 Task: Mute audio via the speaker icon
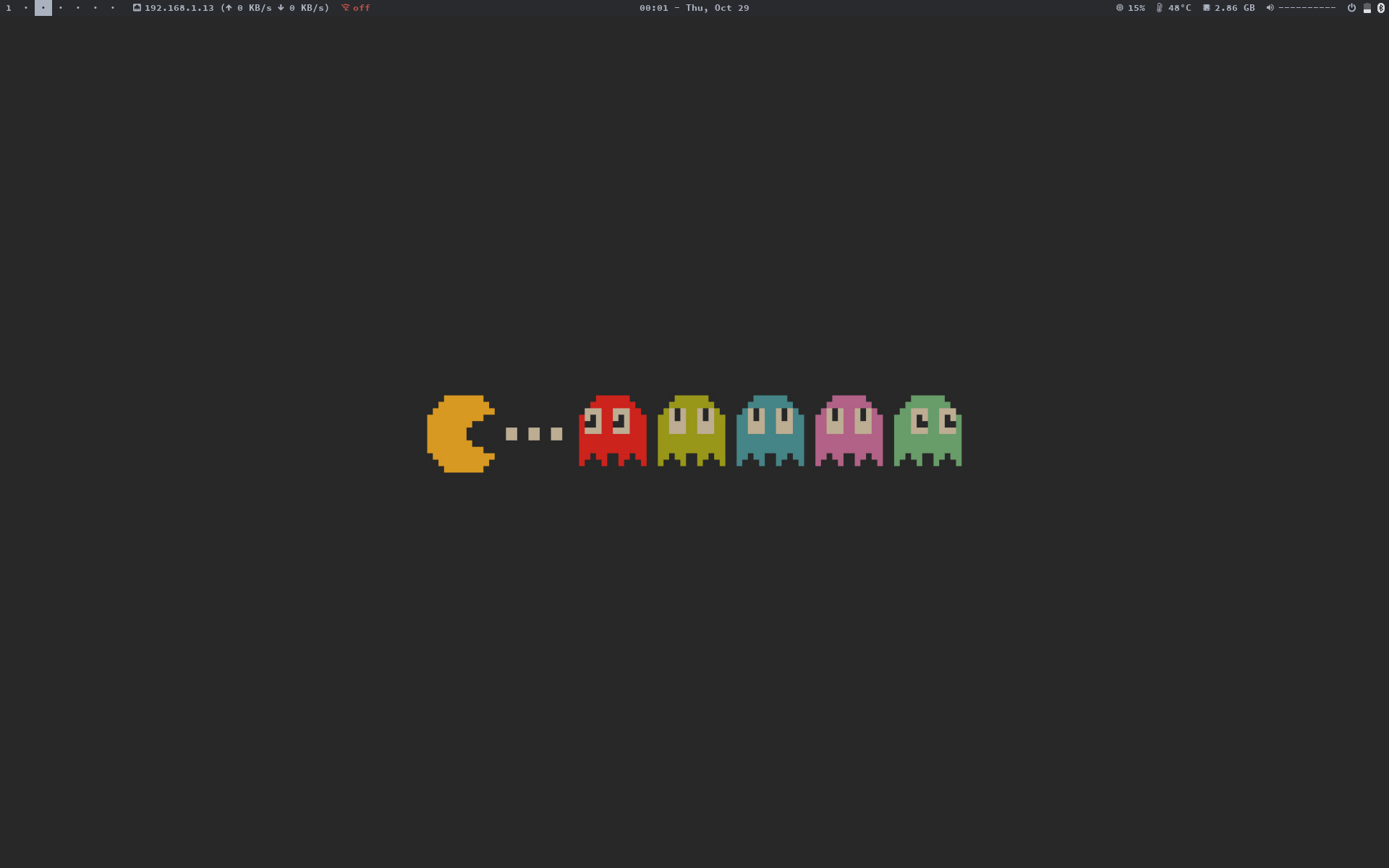[x=1270, y=8]
